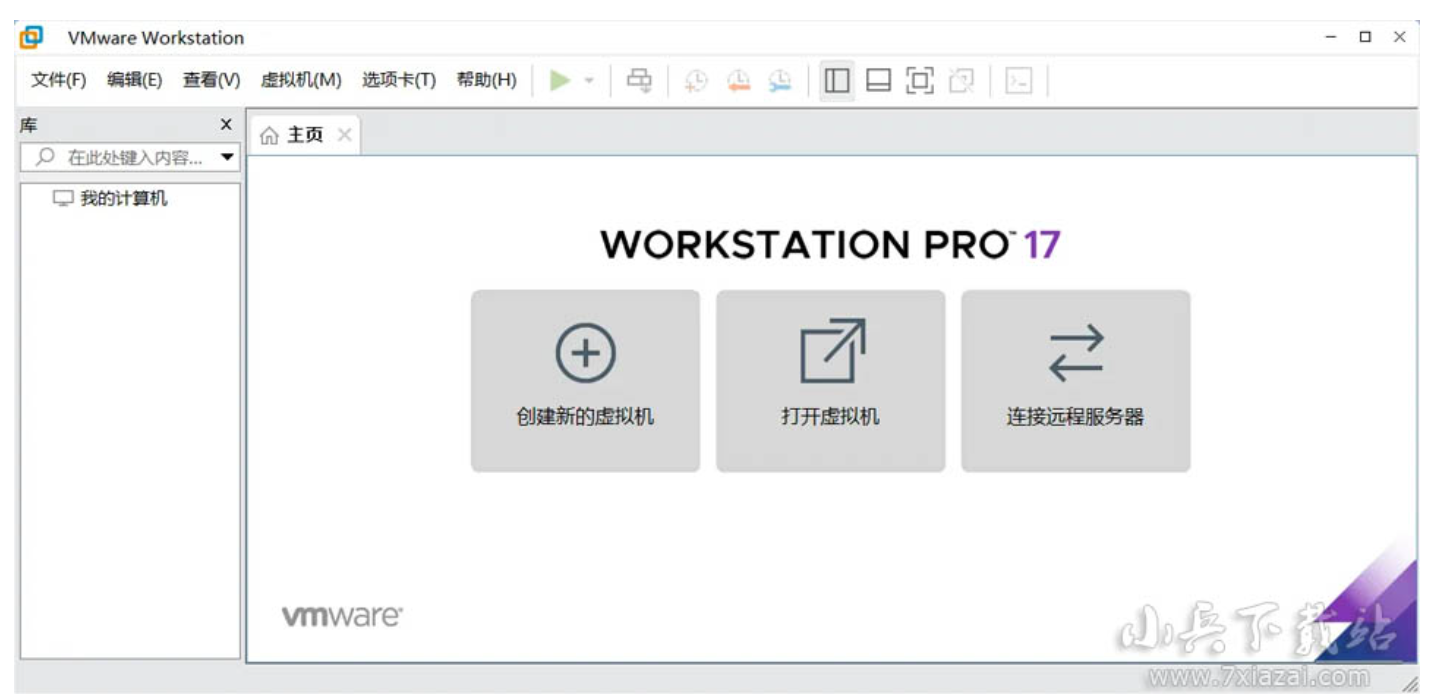Open the 帮助(H) menu

[487, 80]
